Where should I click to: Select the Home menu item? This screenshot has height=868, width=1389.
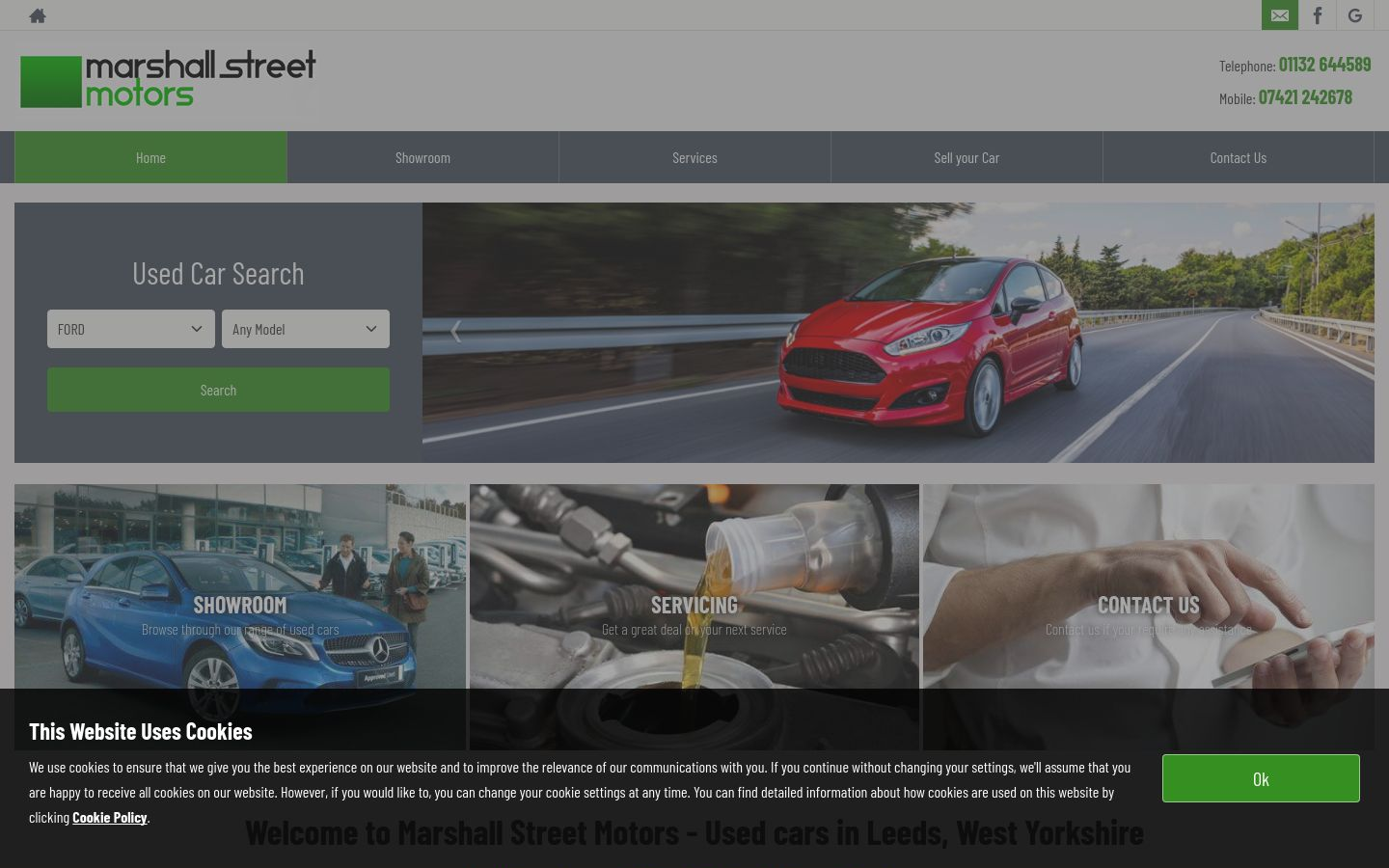pos(150,157)
